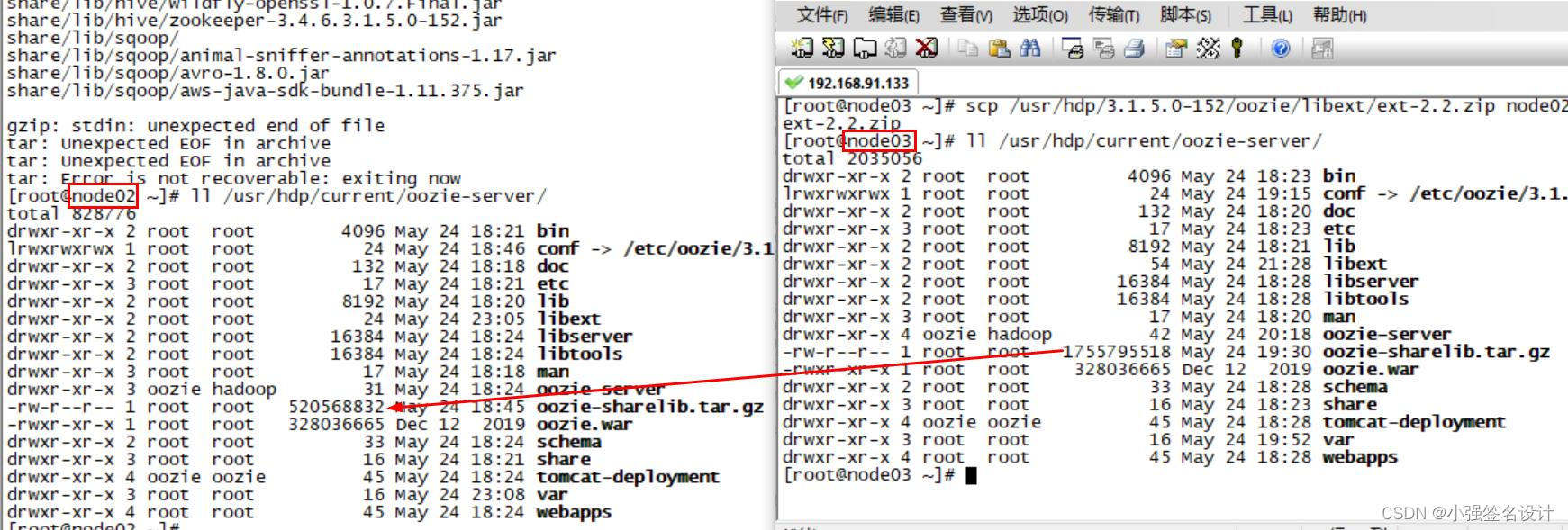Click oozie.war in node02 terminal listing
Screen dimensions: 1568x530
[585, 424]
